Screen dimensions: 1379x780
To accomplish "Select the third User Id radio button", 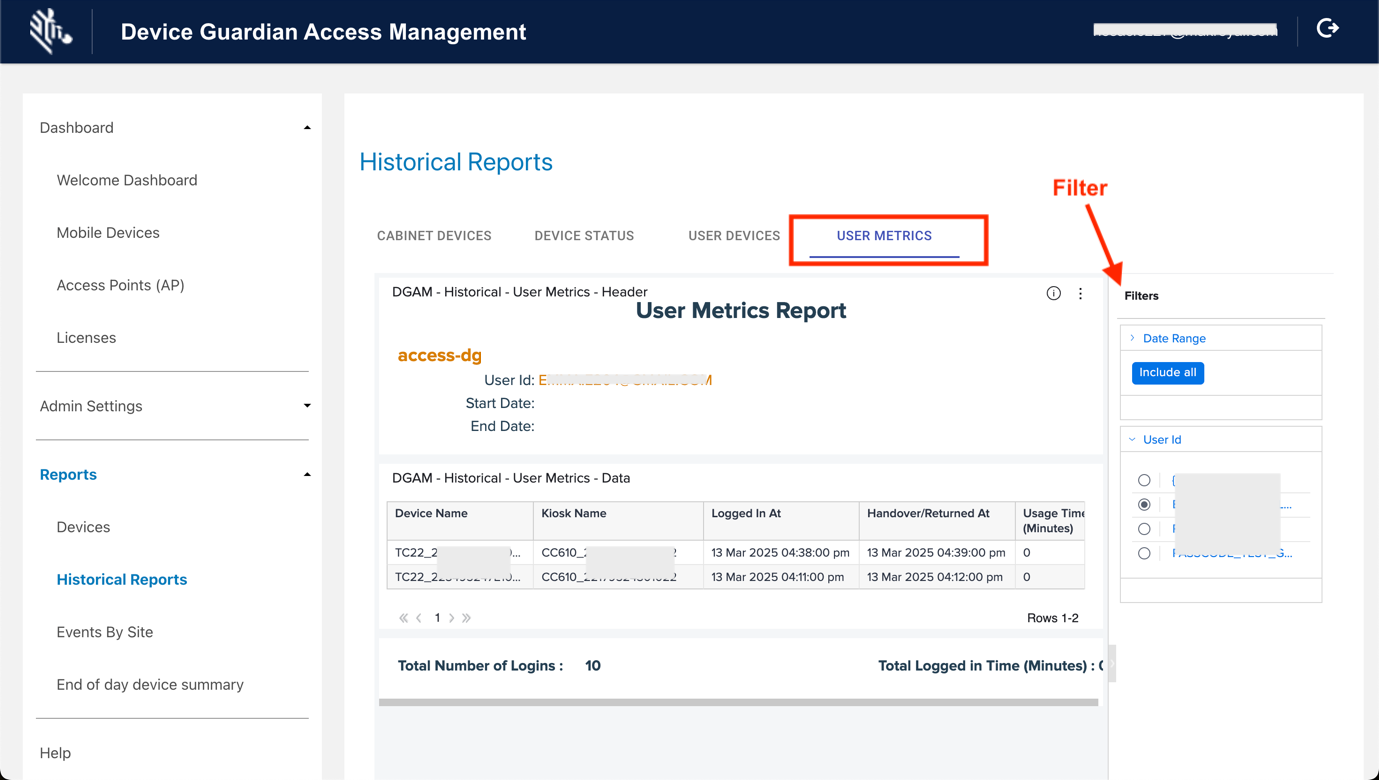I will (x=1144, y=529).
